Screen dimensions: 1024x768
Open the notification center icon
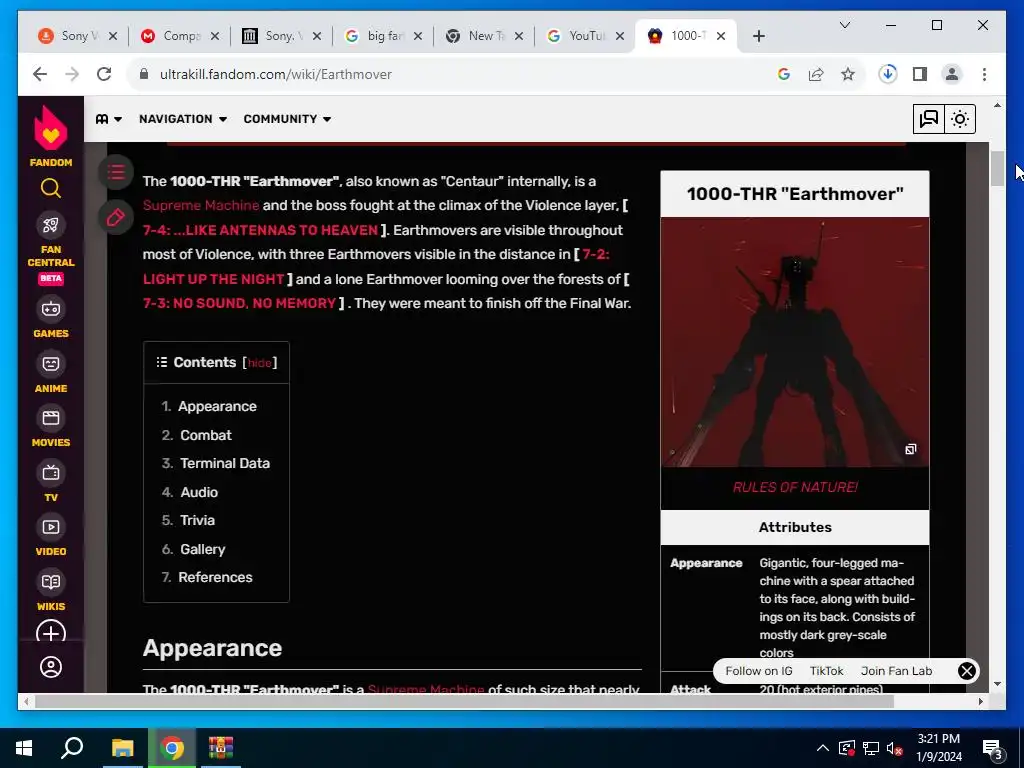992,750
